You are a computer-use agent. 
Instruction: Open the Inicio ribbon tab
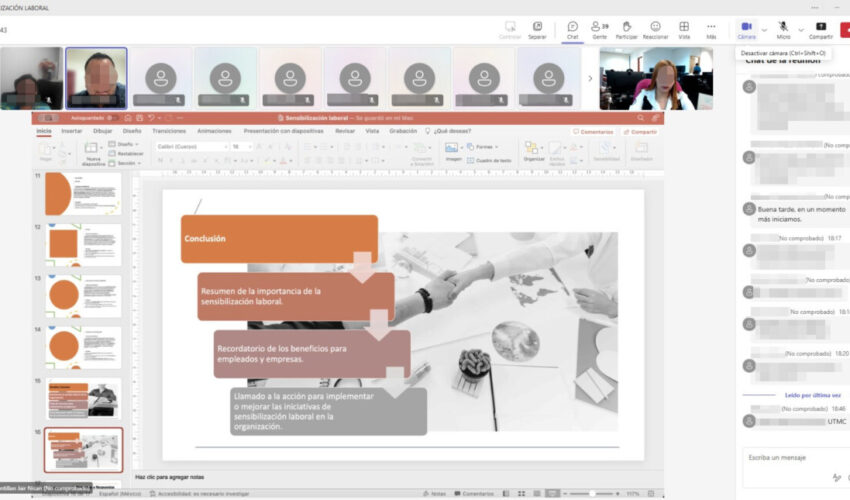44,131
